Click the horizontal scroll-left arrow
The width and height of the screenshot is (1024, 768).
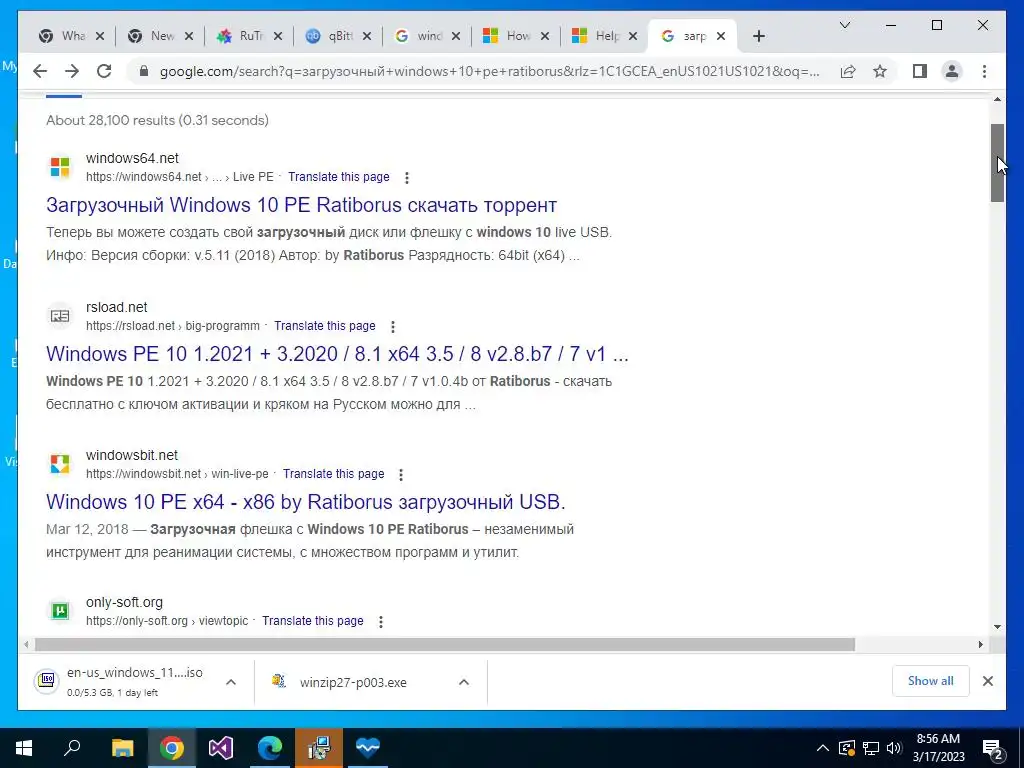(x=26, y=645)
